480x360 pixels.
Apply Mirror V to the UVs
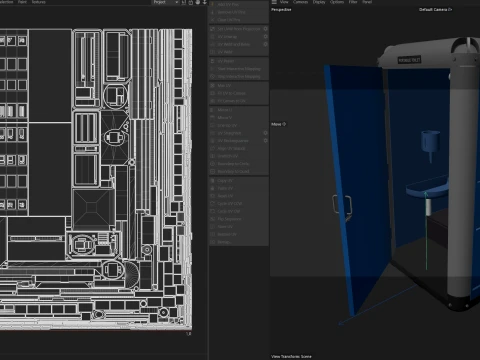(239, 118)
